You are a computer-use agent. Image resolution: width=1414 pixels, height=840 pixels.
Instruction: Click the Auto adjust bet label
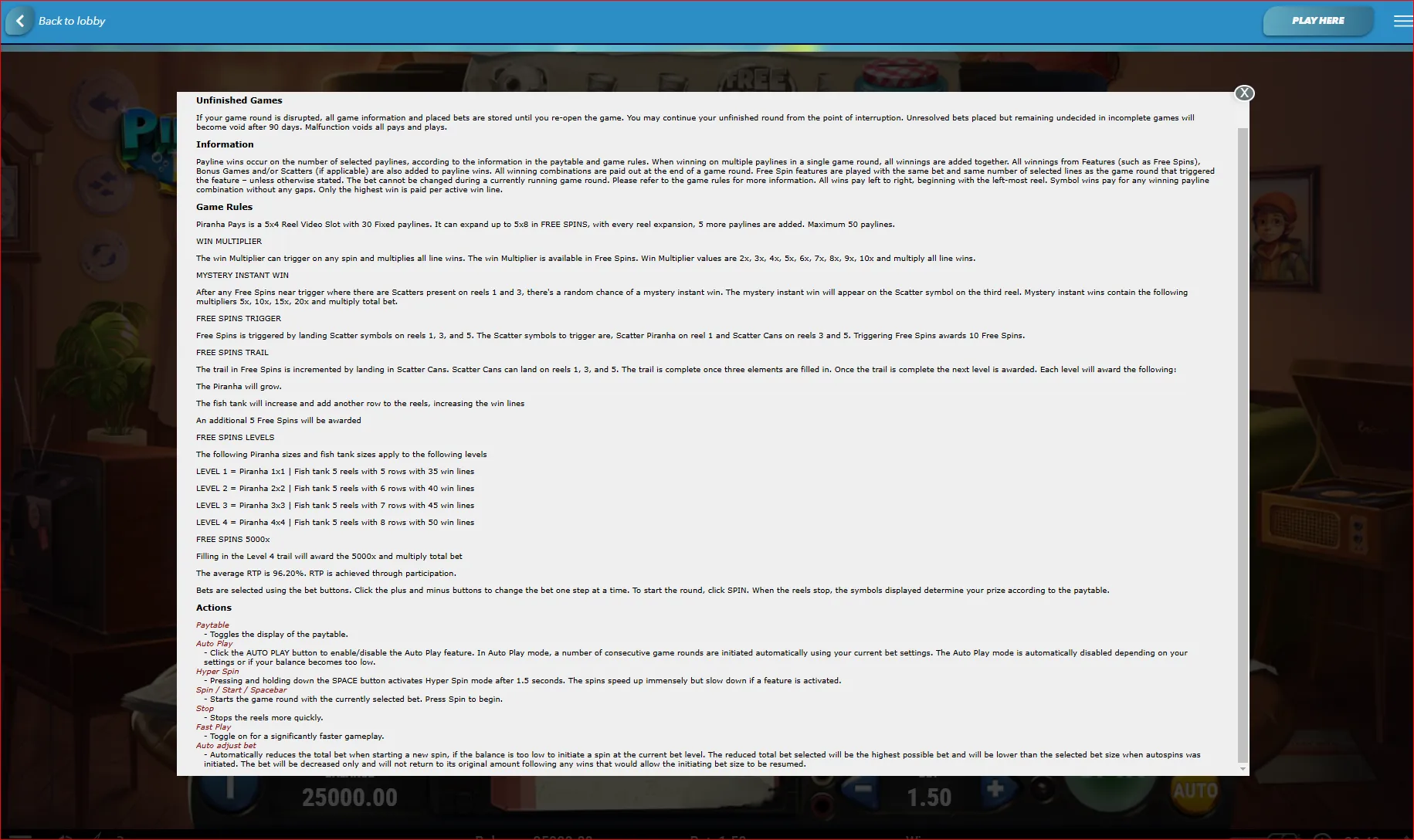(x=225, y=746)
